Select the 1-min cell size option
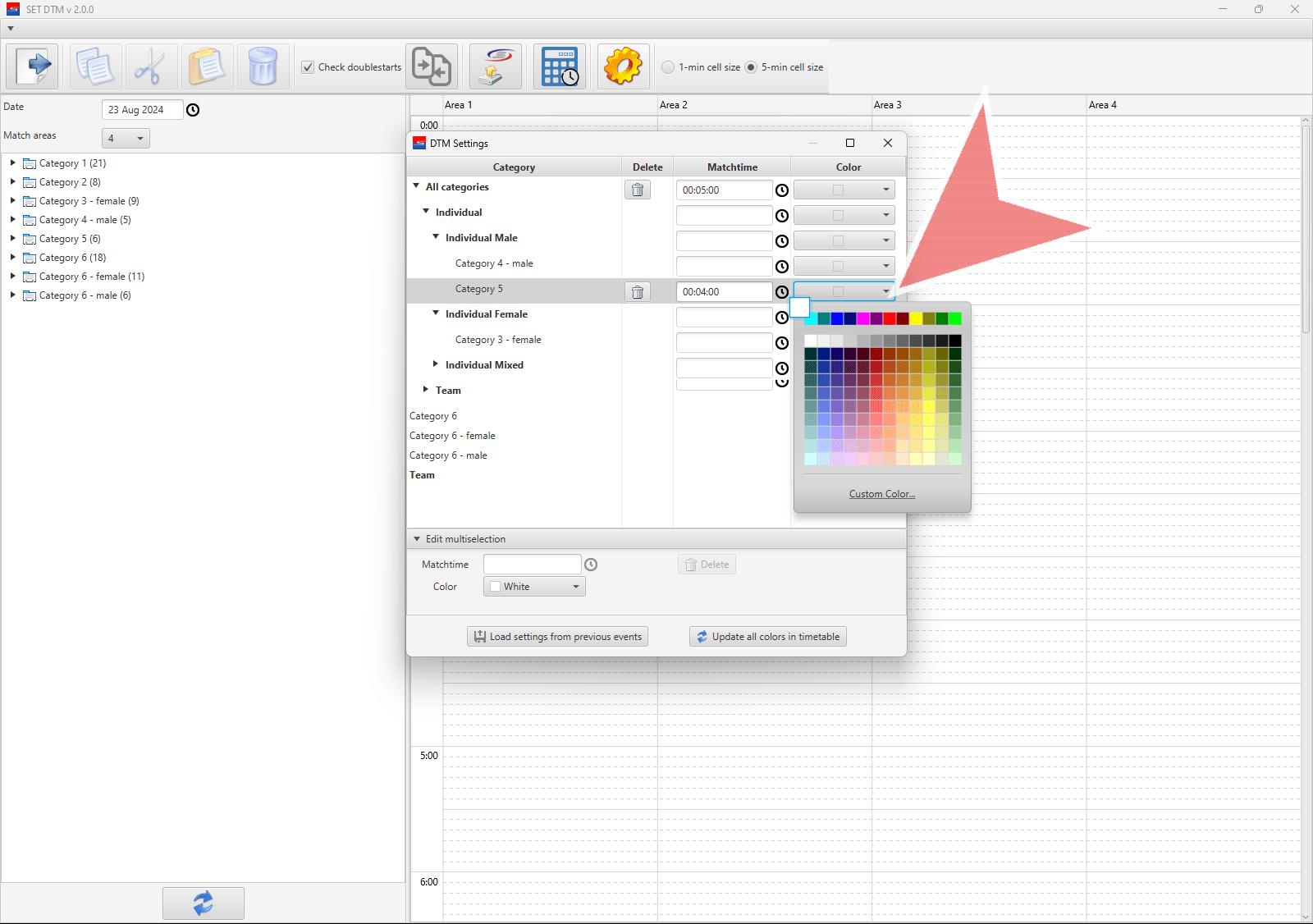The image size is (1313, 924). [668, 67]
